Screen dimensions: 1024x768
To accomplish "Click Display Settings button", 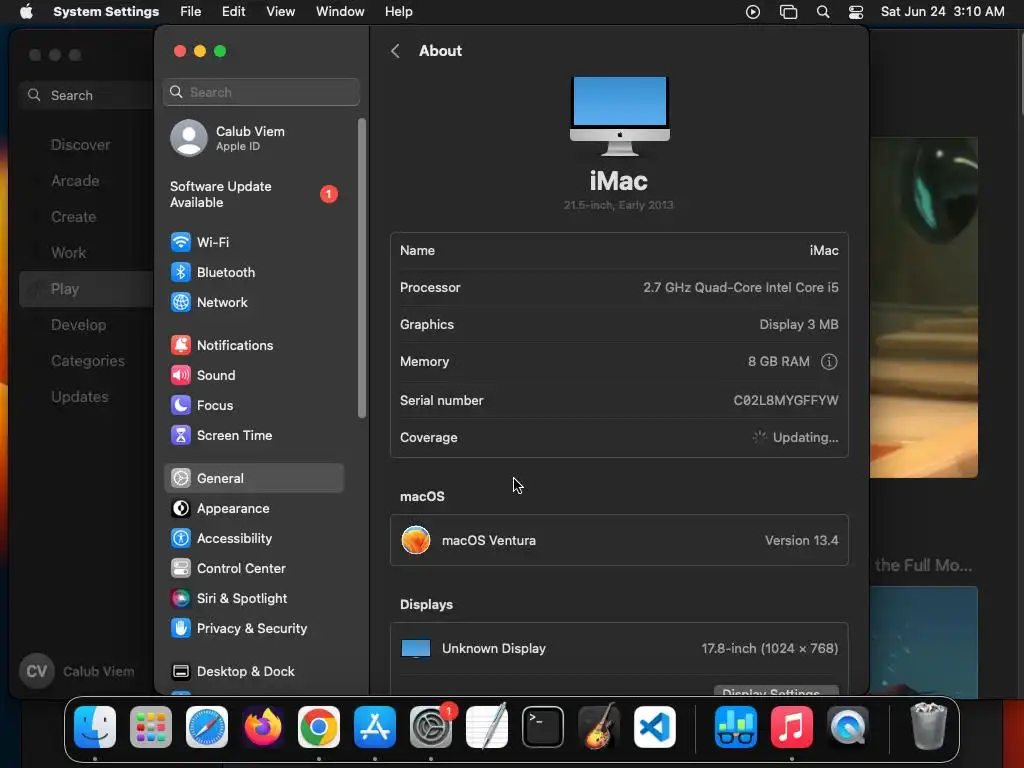I will click(776, 690).
